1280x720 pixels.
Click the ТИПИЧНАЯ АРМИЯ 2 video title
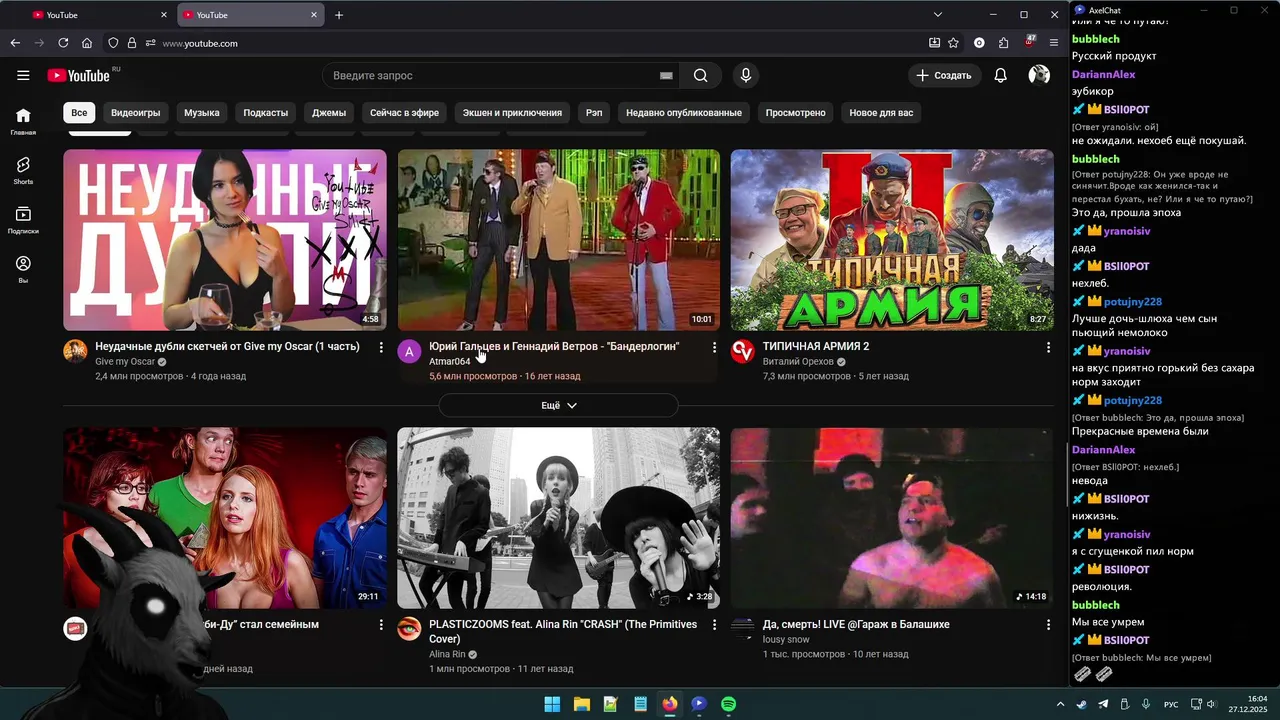[816, 346]
